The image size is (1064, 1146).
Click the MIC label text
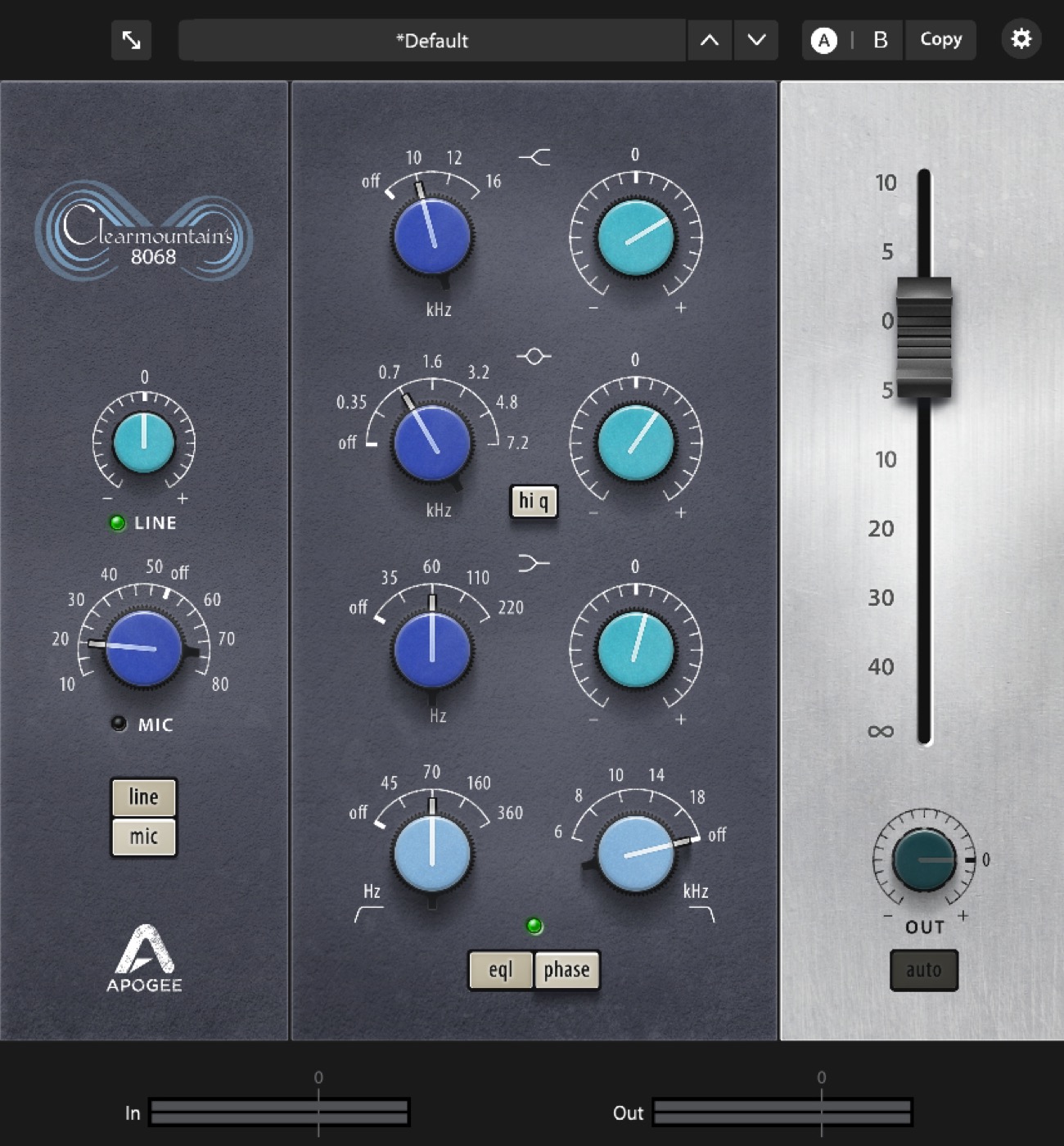156,724
